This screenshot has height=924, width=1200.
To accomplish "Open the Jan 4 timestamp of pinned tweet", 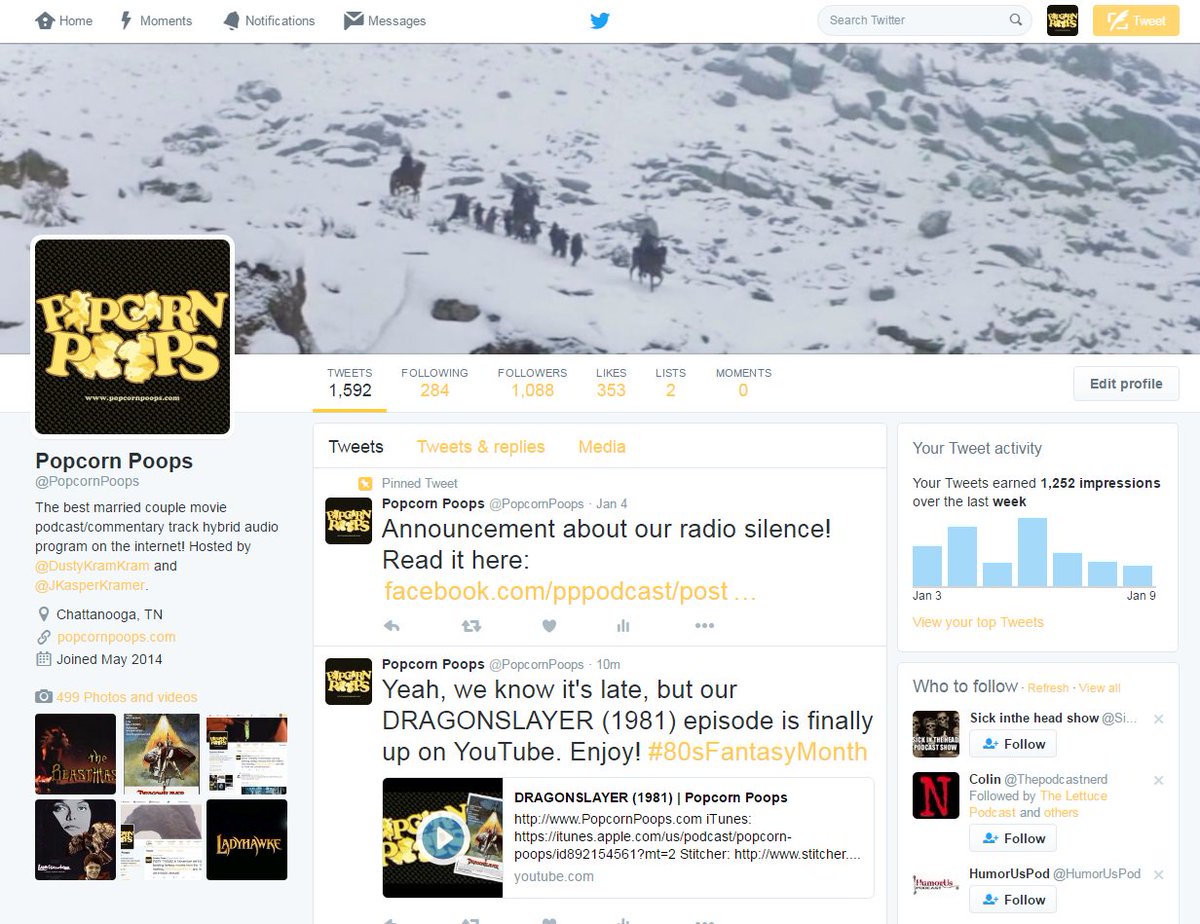I will 612,504.
